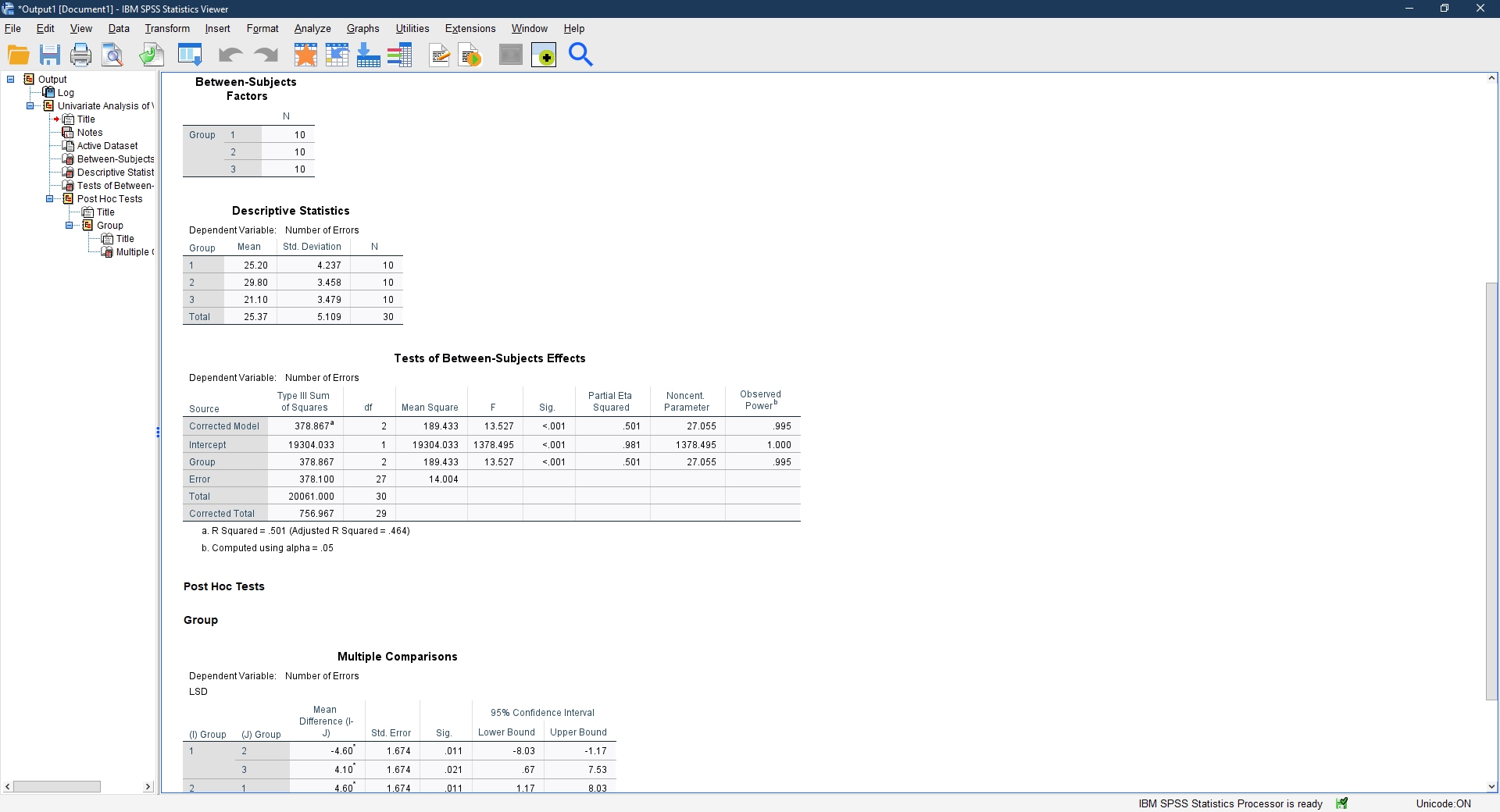Select Tests of Between- outline item

pyautogui.click(x=115, y=185)
